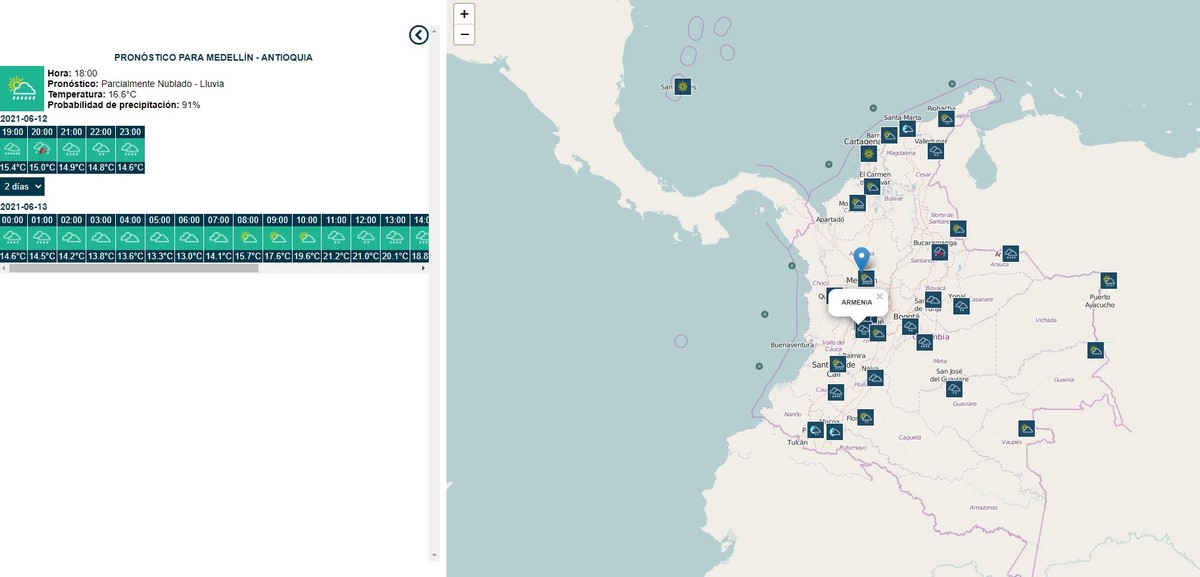Zoom out of the map

pos(464,35)
